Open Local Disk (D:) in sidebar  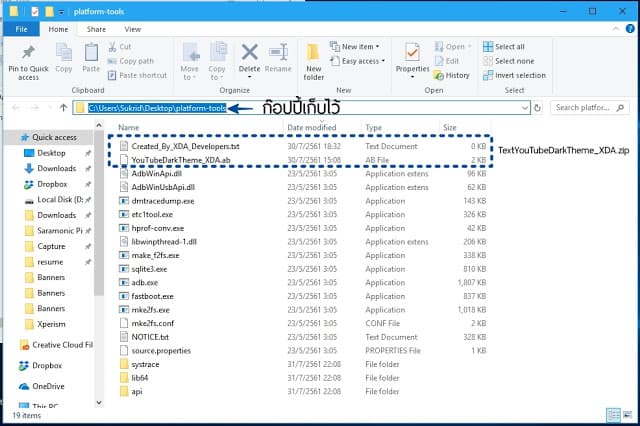60,200
